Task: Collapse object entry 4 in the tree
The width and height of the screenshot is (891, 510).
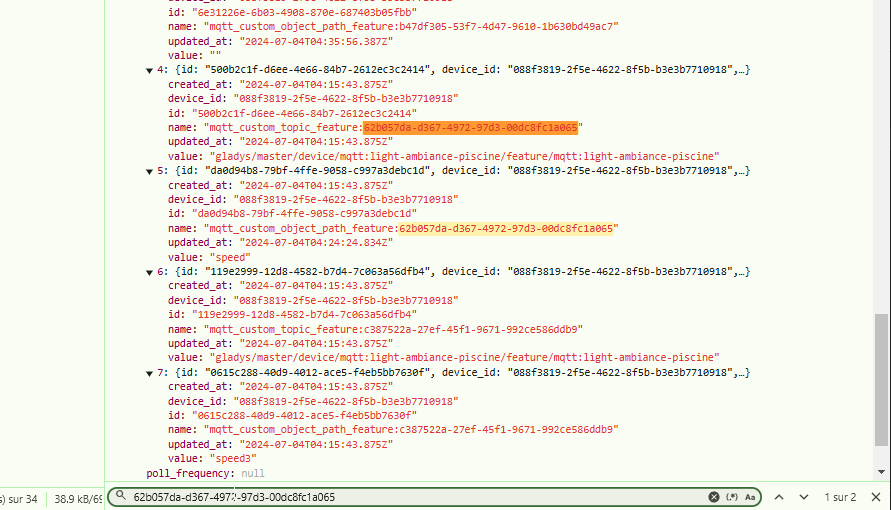Action: coord(151,70)
